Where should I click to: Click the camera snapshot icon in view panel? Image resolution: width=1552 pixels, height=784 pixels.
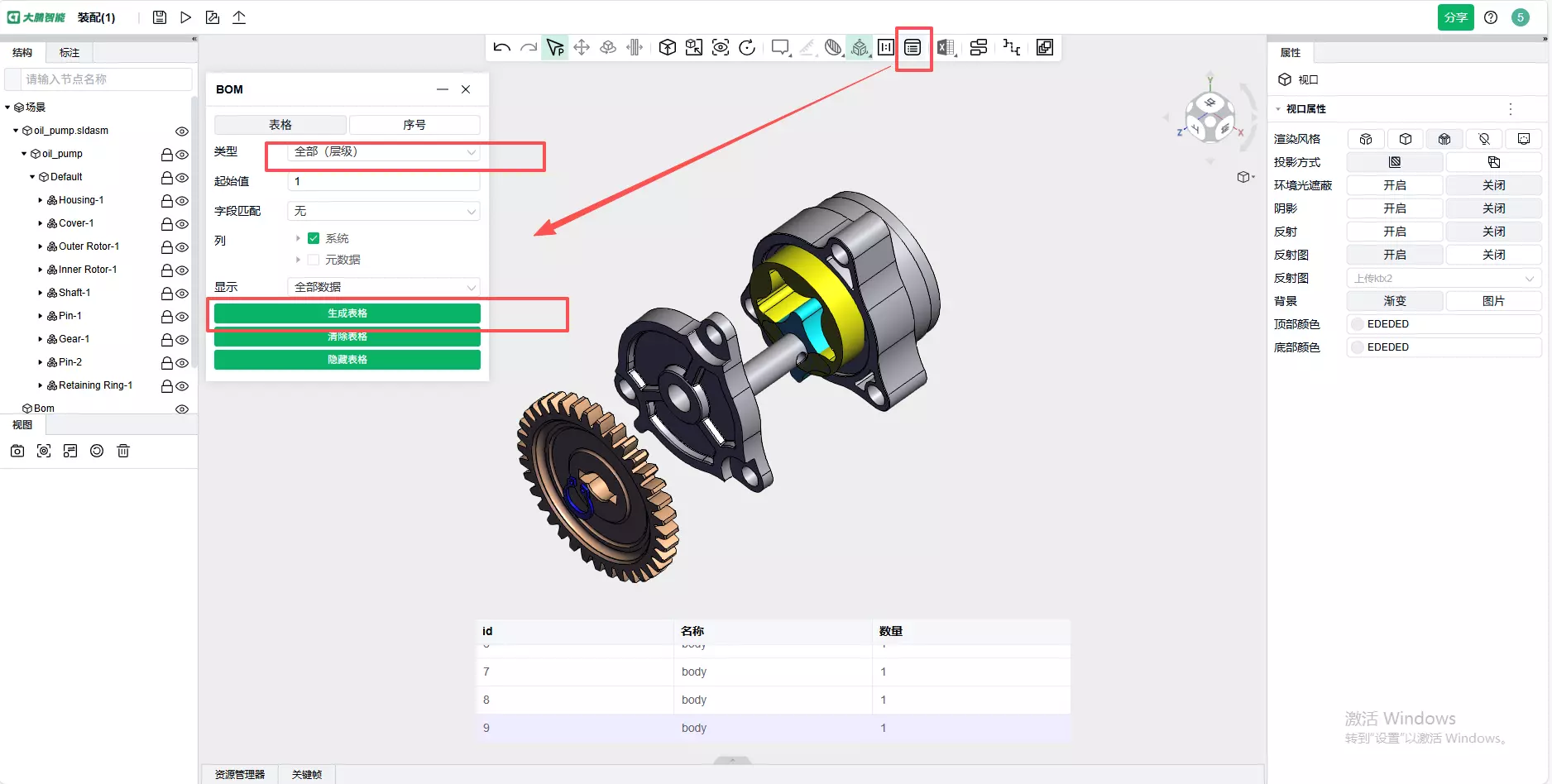pos(17,451)
